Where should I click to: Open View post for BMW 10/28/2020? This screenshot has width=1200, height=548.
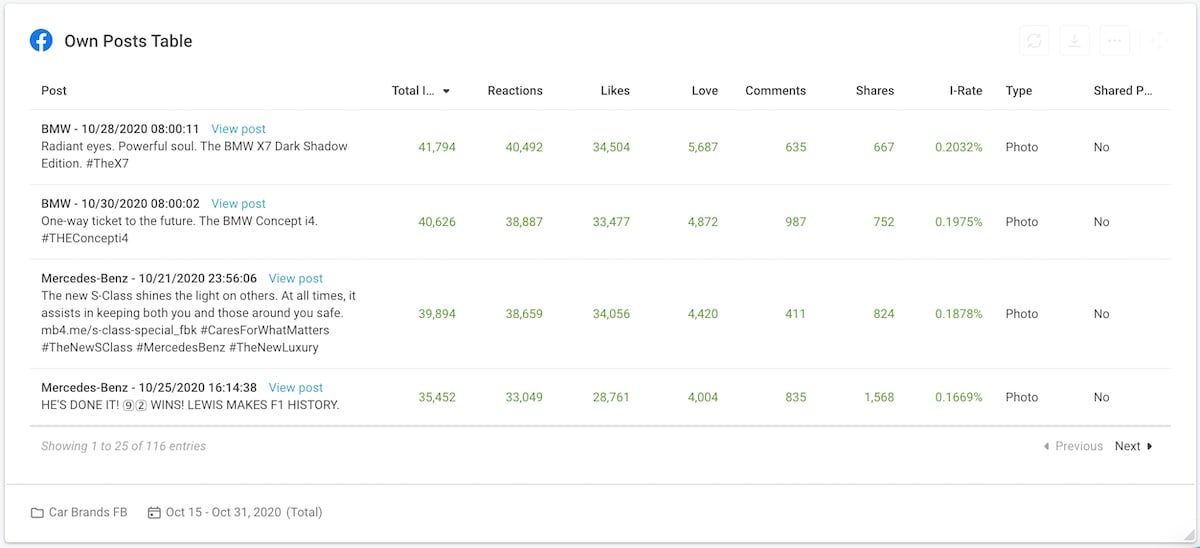click(x=239, y=129)
